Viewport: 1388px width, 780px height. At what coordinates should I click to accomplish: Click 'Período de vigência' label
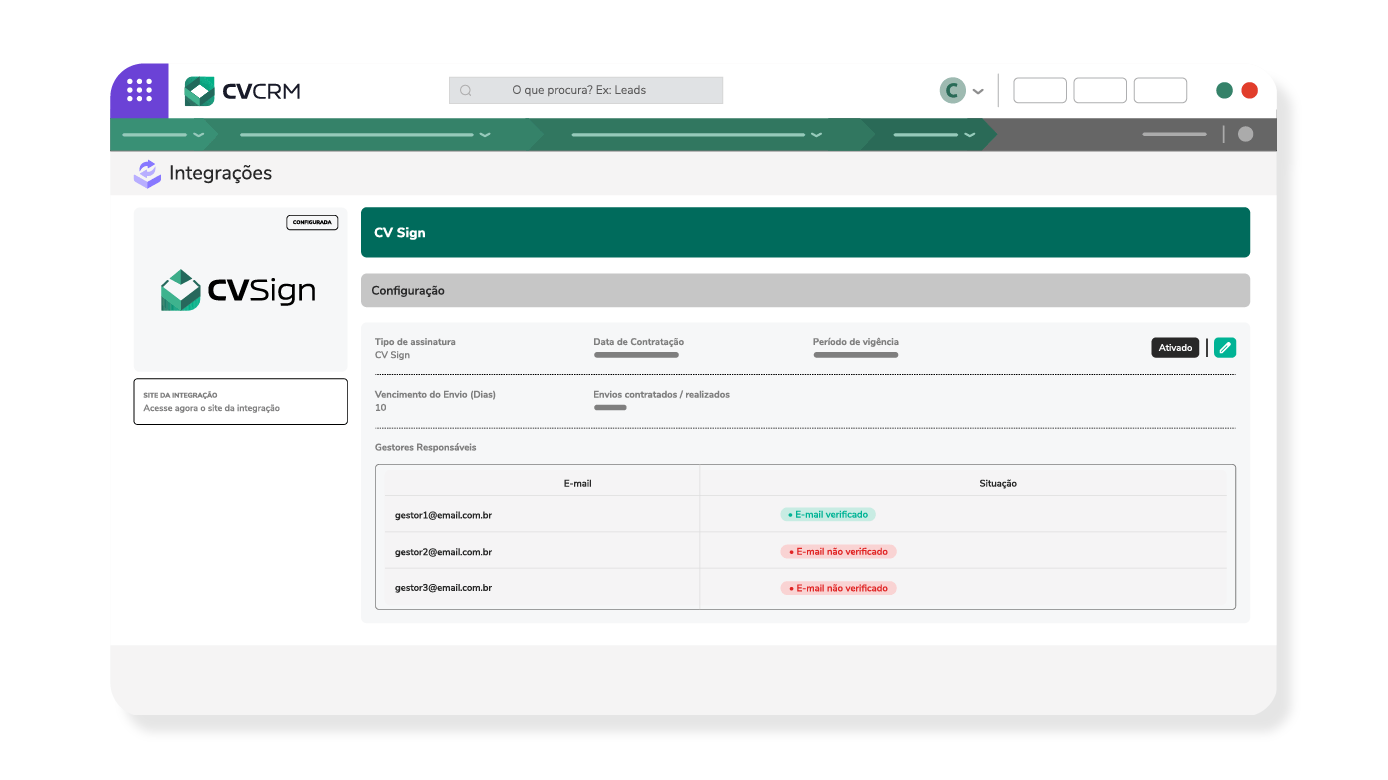point(856,342)
